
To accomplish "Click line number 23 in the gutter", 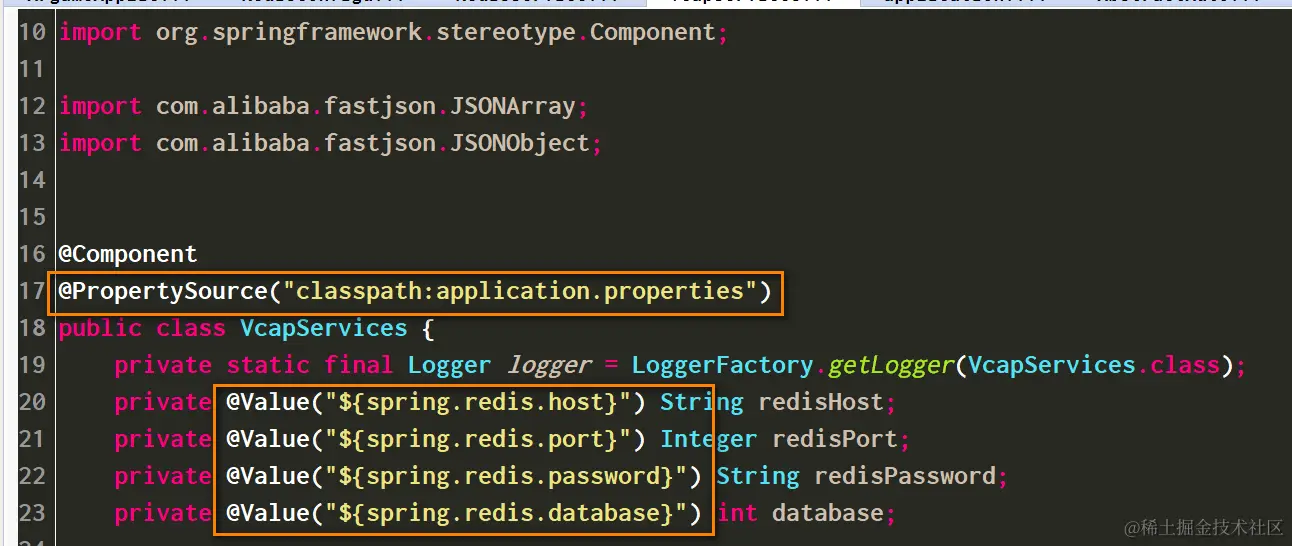I will tap(32, 514).
